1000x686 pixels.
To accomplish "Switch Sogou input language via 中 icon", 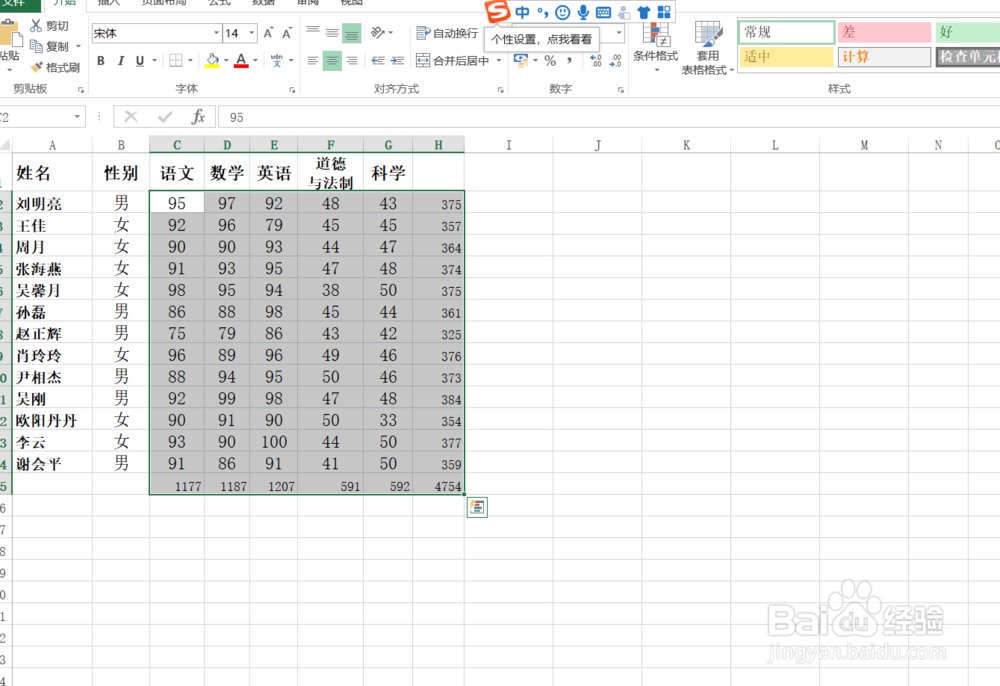I will click(522, 12).
